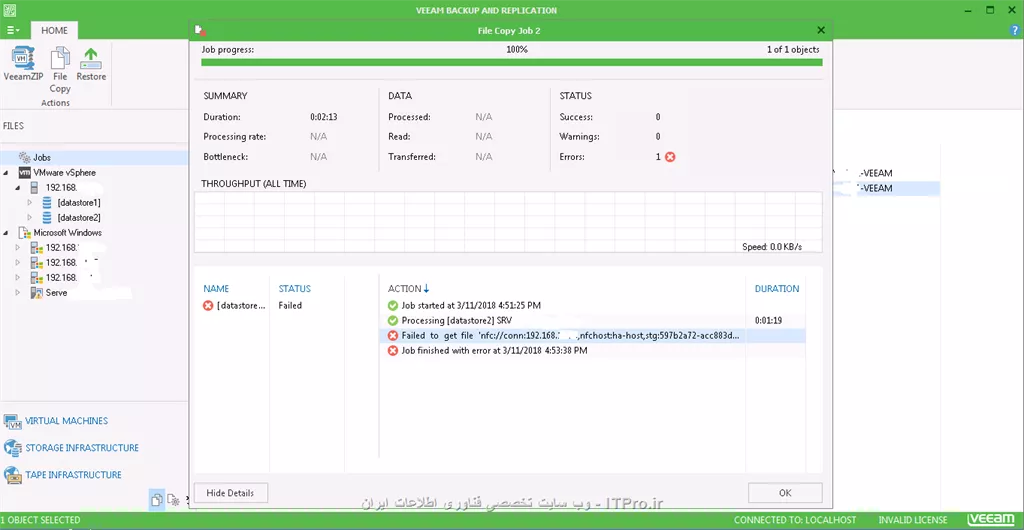Click the green check icon on 'Processing [datastore2]' row
Viewport: 1024px width, 530px height.
[x=392, y=320]
